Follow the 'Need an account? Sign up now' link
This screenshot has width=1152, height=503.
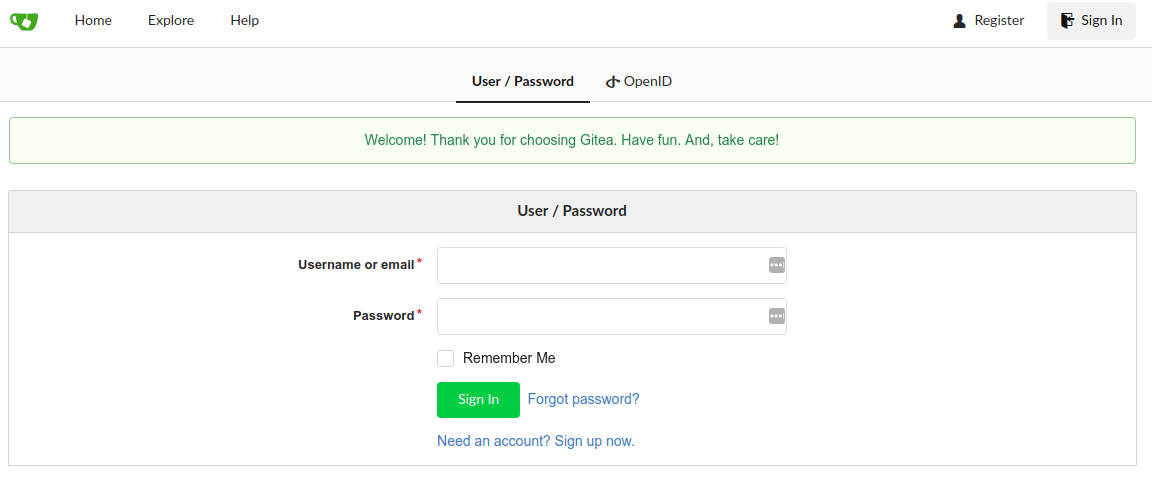(535, 441)
